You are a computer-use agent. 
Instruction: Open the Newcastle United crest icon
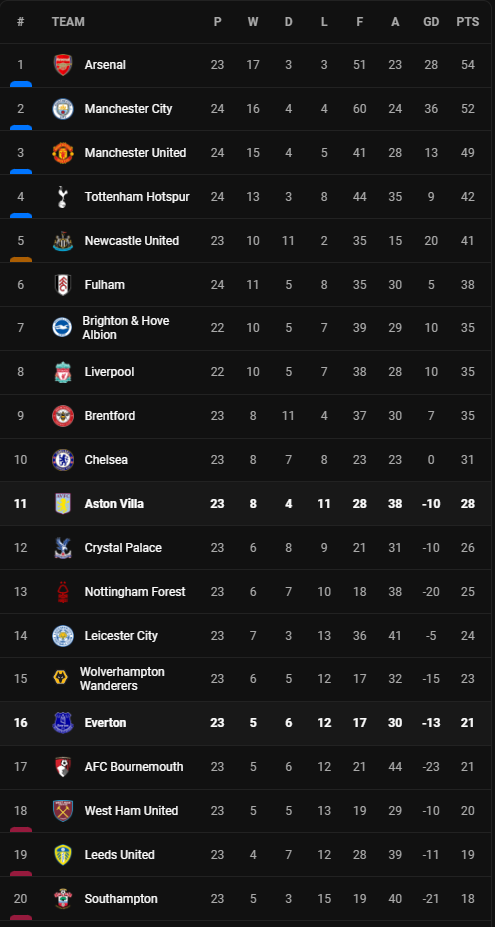point(63,241)
